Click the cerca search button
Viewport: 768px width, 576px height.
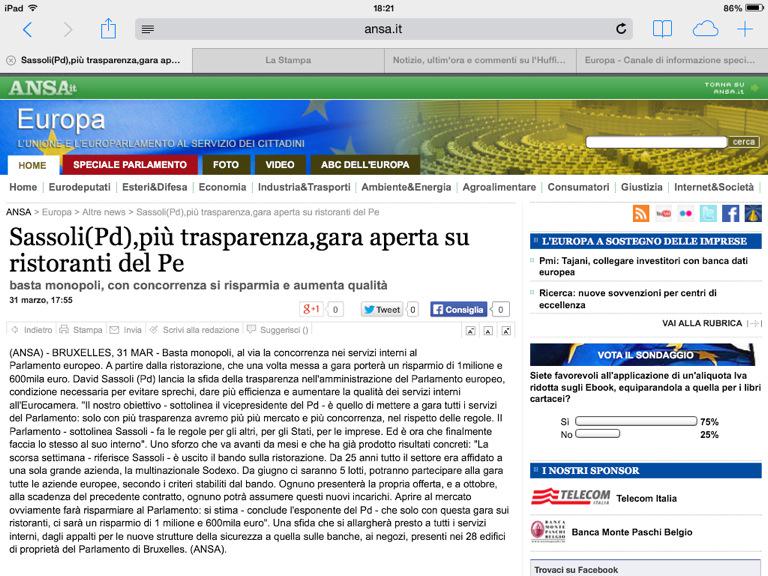[744, 142]
